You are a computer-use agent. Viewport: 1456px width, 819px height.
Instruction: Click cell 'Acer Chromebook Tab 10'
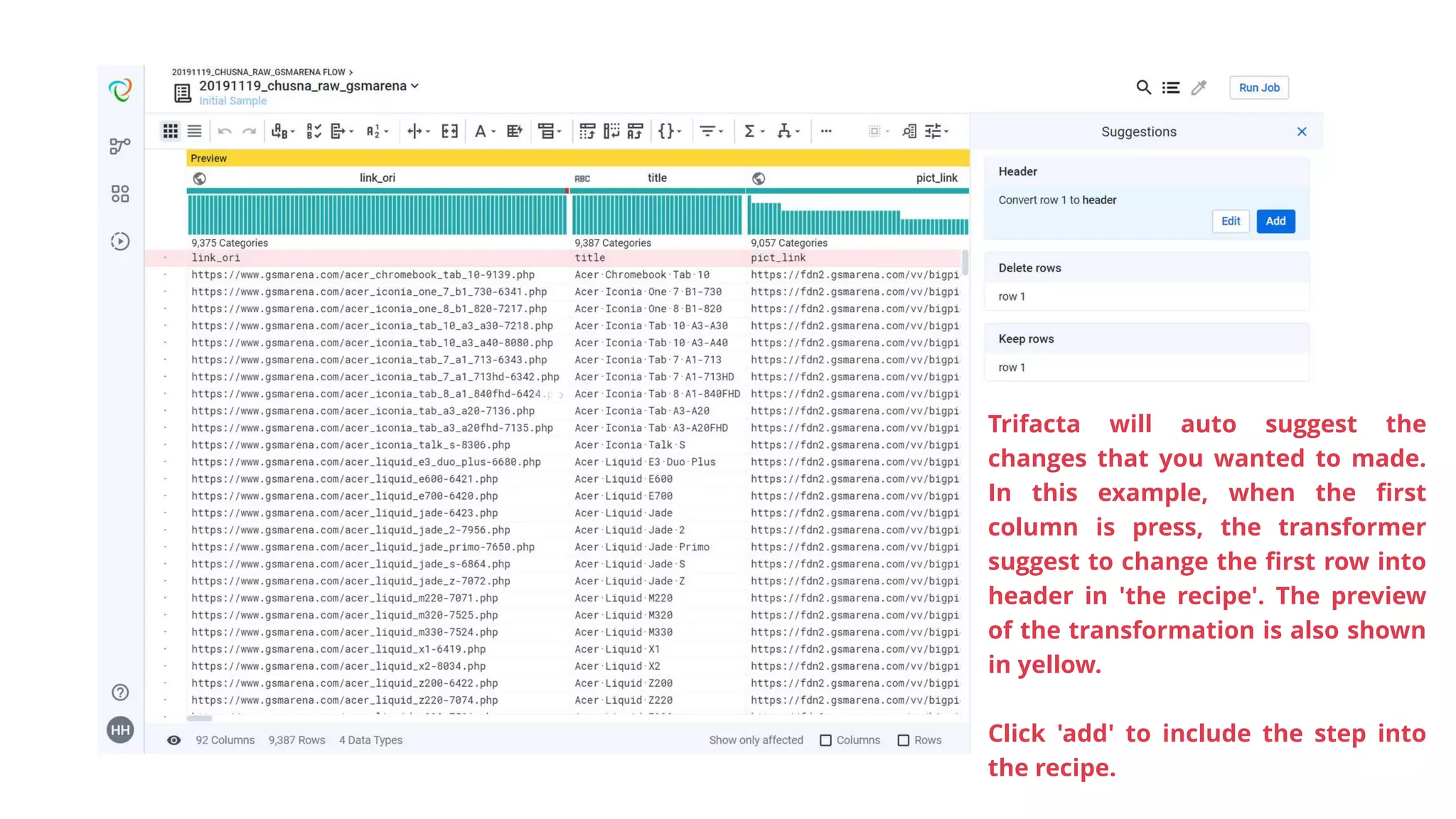[x=642, y=275]
